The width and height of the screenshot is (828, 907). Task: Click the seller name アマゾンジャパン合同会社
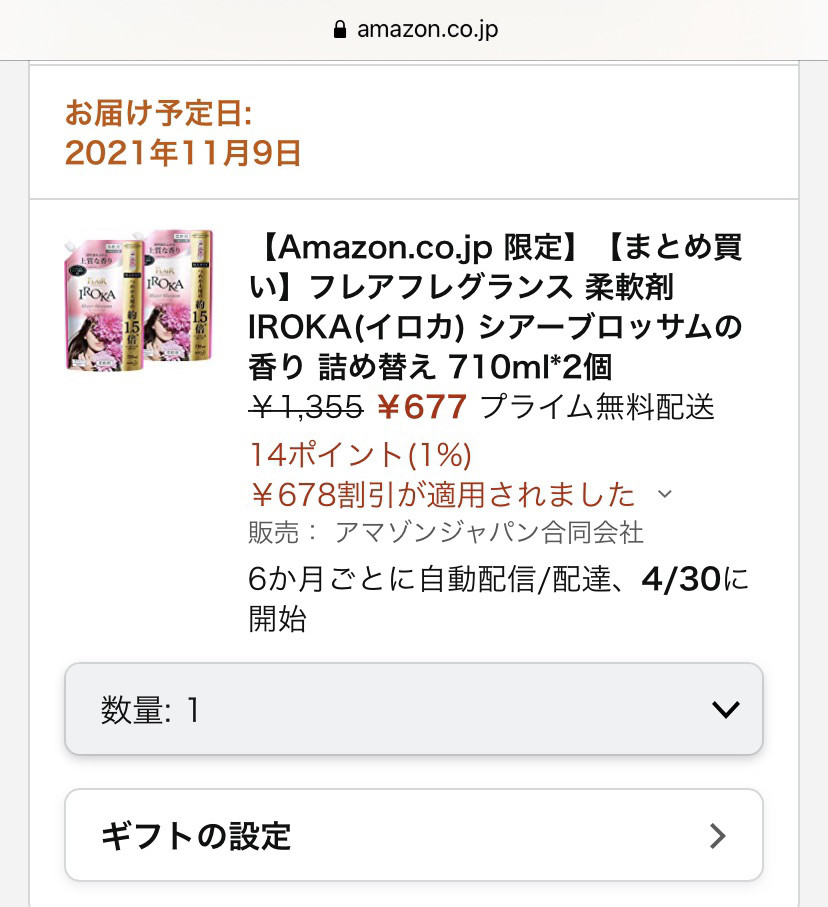(489, 533)
